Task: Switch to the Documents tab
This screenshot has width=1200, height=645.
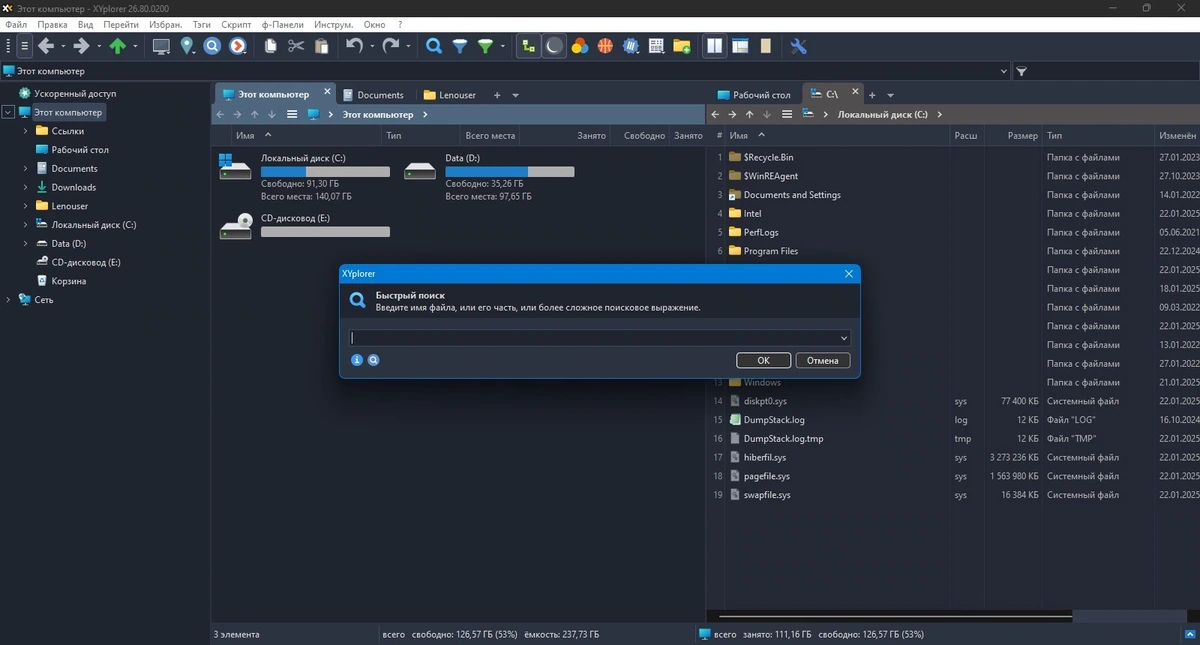Action: pyautogui.click(x=374, y=95)
